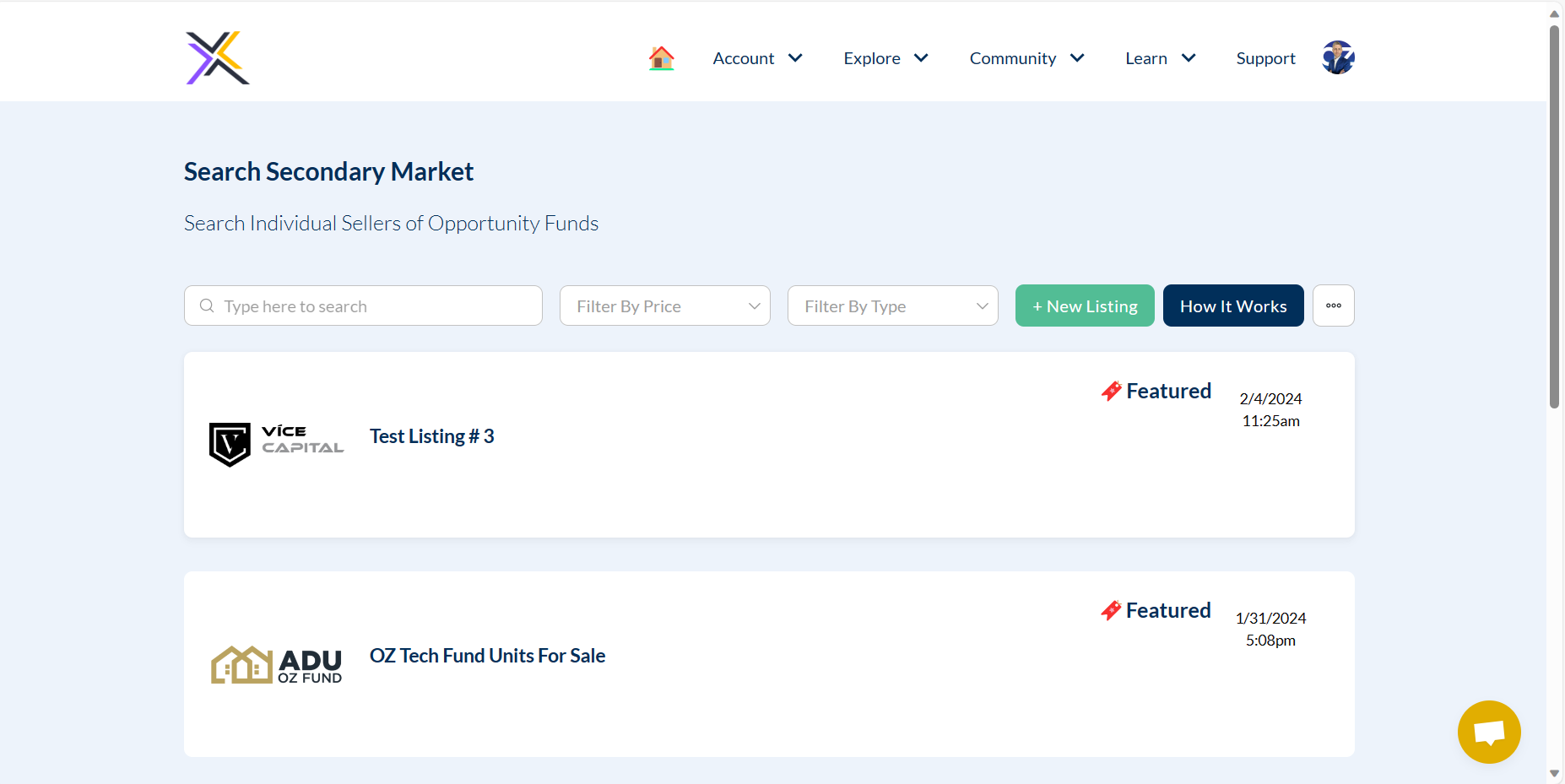Click the How It Works button
The image size is (1565, 784).
tap(1232, 305)
